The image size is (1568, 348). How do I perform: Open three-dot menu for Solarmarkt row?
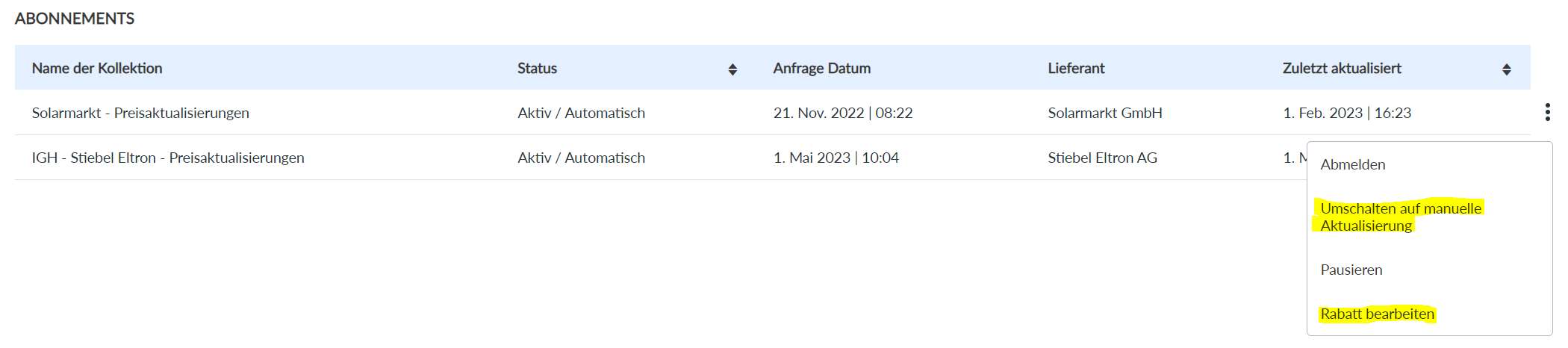coord(1547,113)
